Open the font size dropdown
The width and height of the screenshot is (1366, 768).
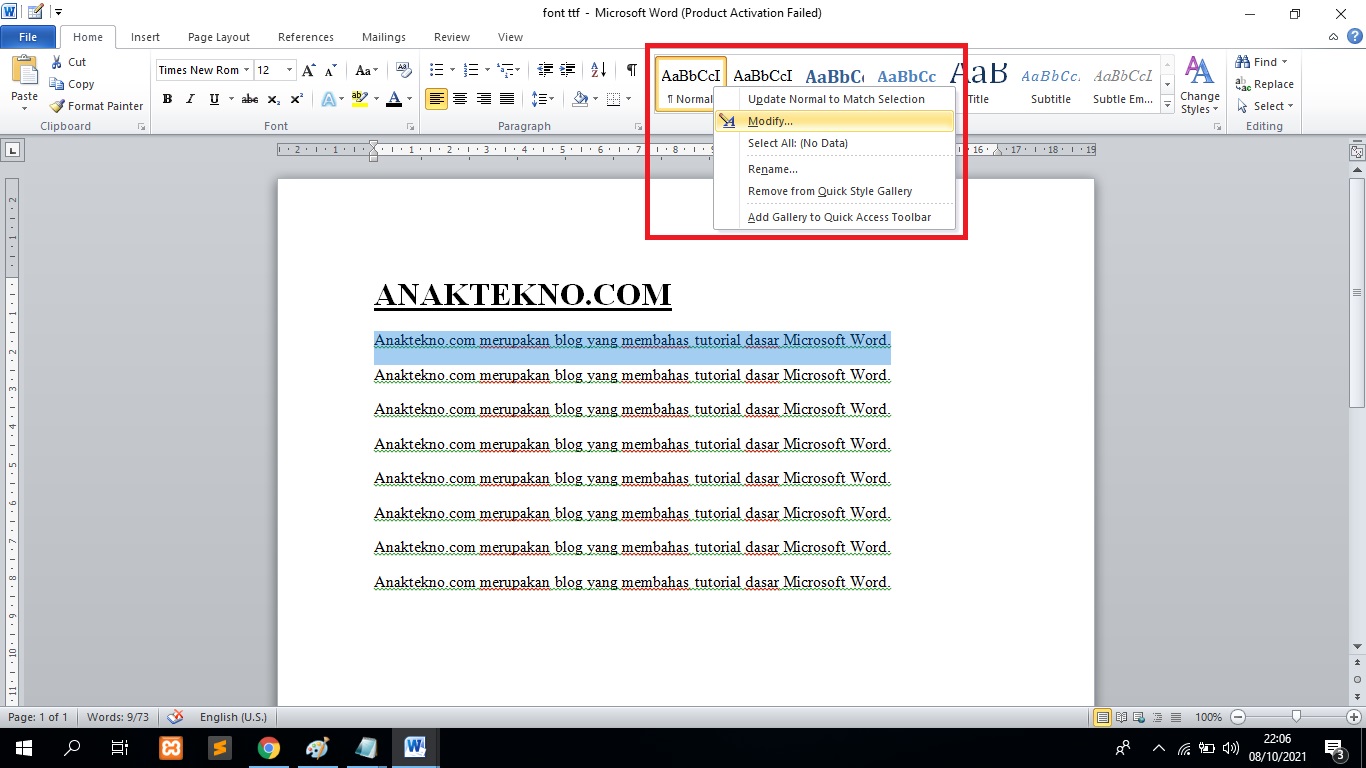(x=290, y=70)
